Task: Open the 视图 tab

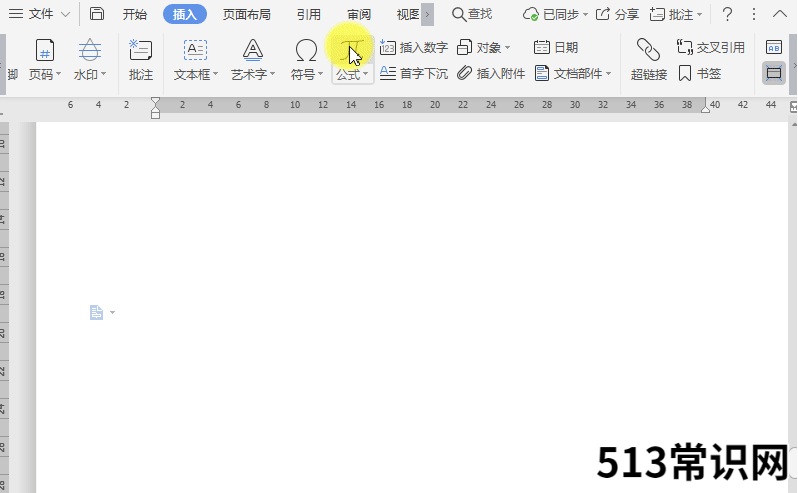Action: pos(408,14)
